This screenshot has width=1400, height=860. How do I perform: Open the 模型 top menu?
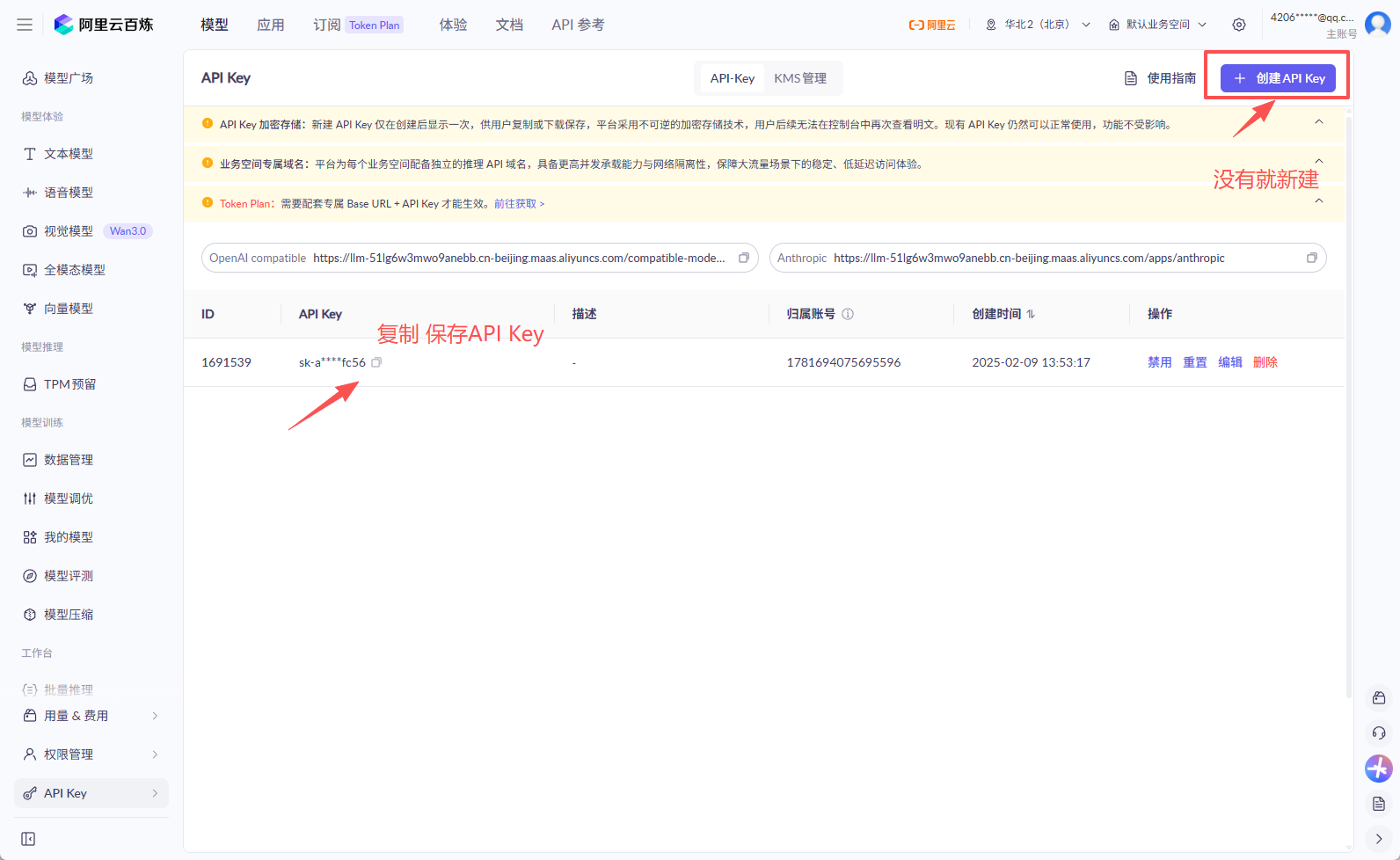point(215,25)
